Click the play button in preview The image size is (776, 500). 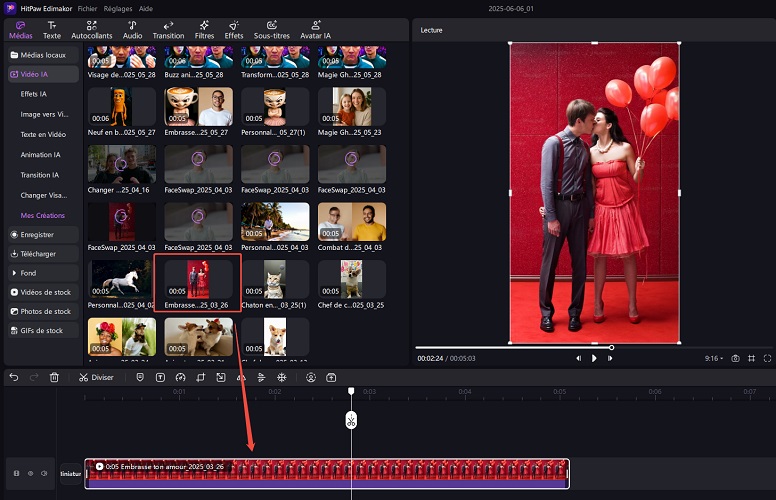[x=594, y=358]
